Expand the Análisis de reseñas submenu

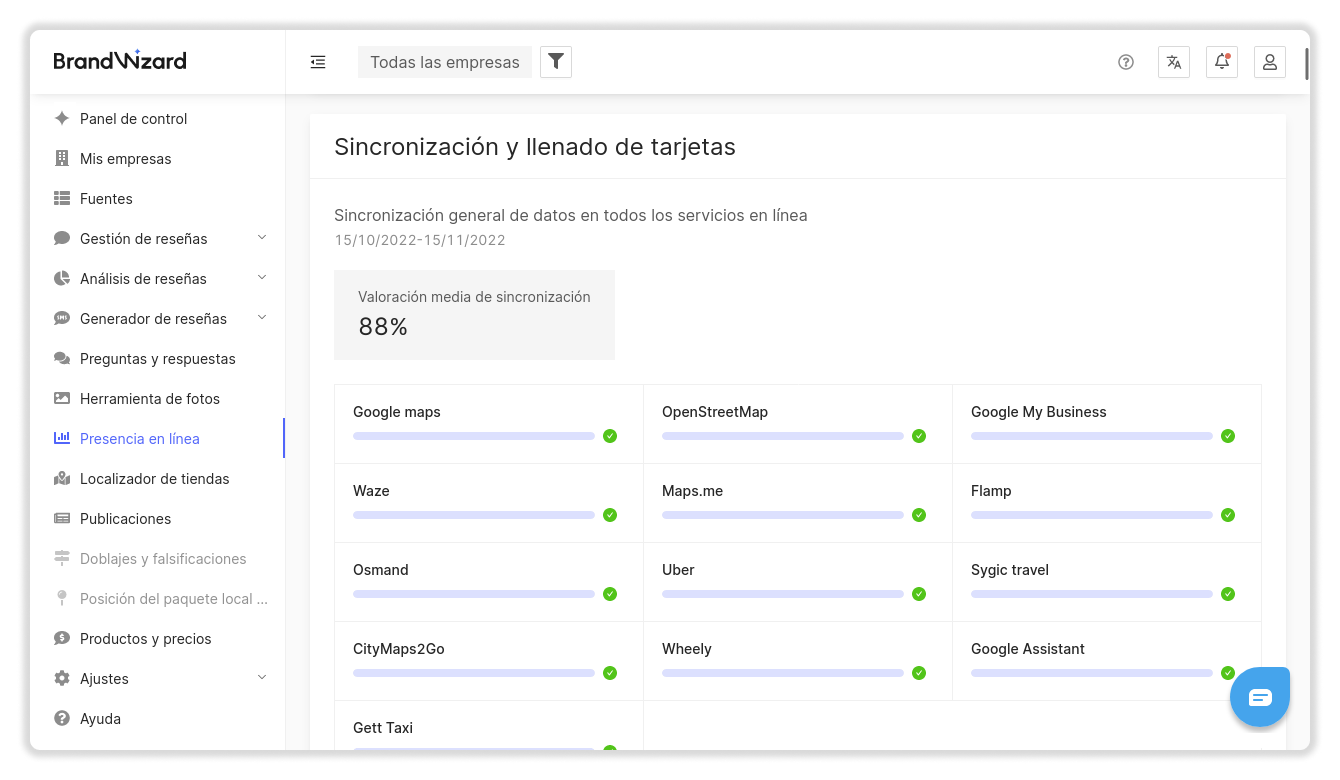point(262,278)
